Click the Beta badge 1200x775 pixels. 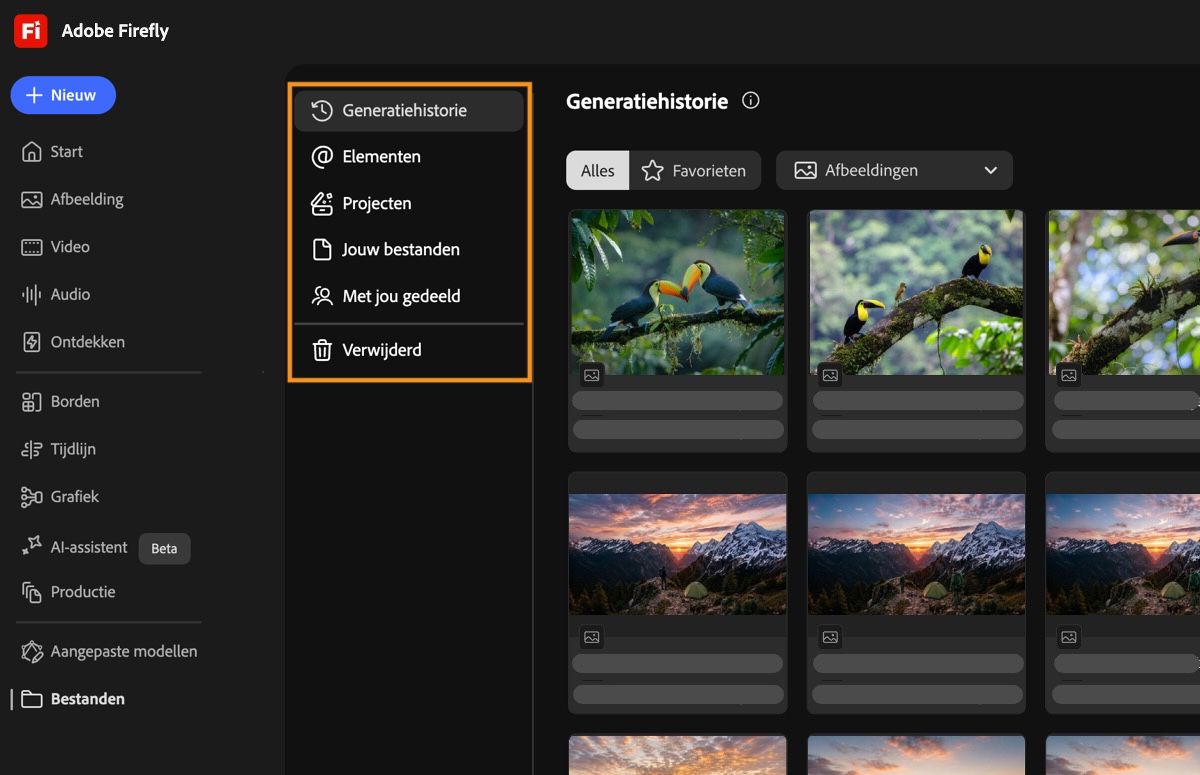click(x=164, y=548)
